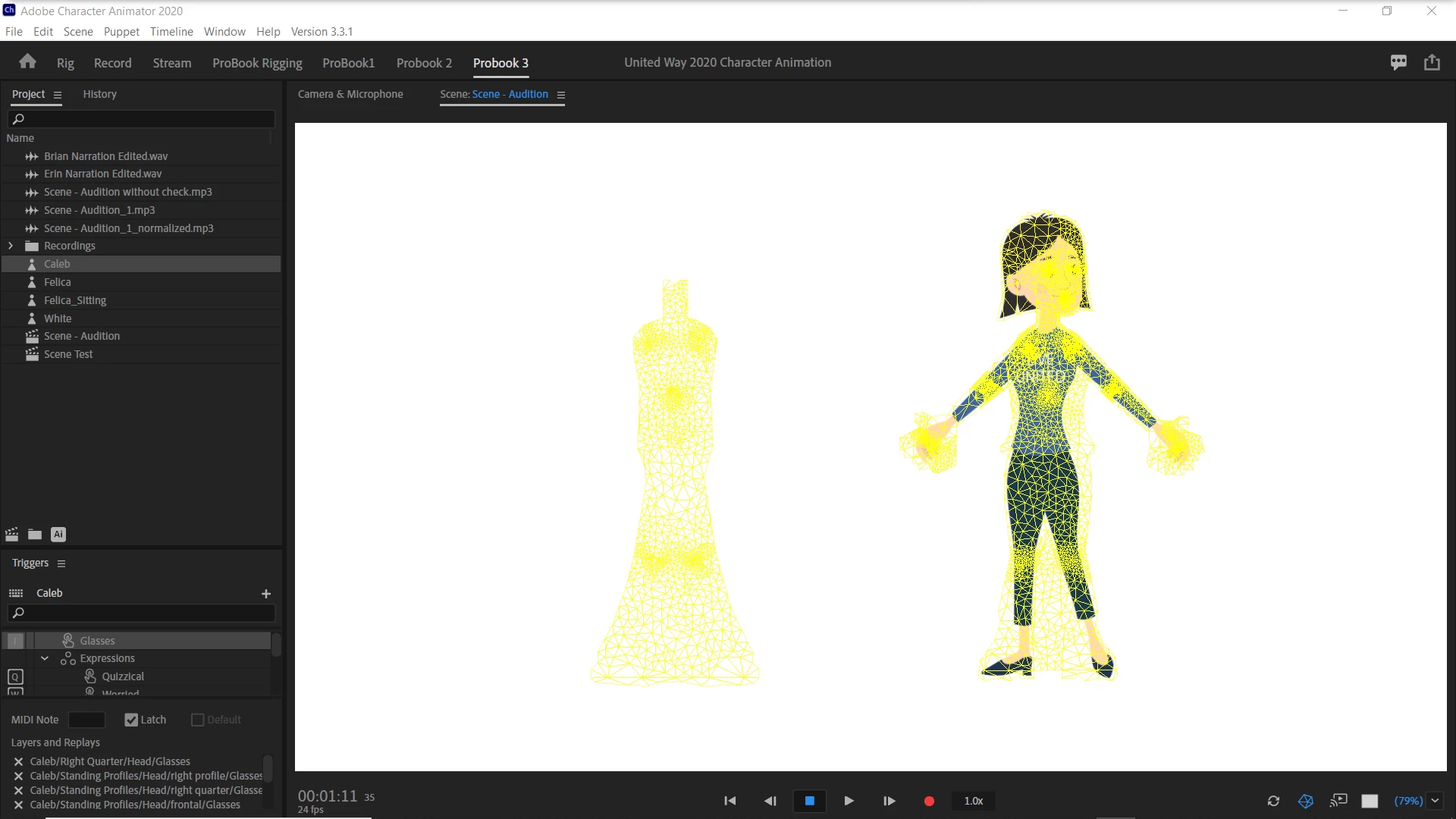This screenshot has width=1456, height=819.
Task: Open the share export icon
Action: [x=1432, y=62]
